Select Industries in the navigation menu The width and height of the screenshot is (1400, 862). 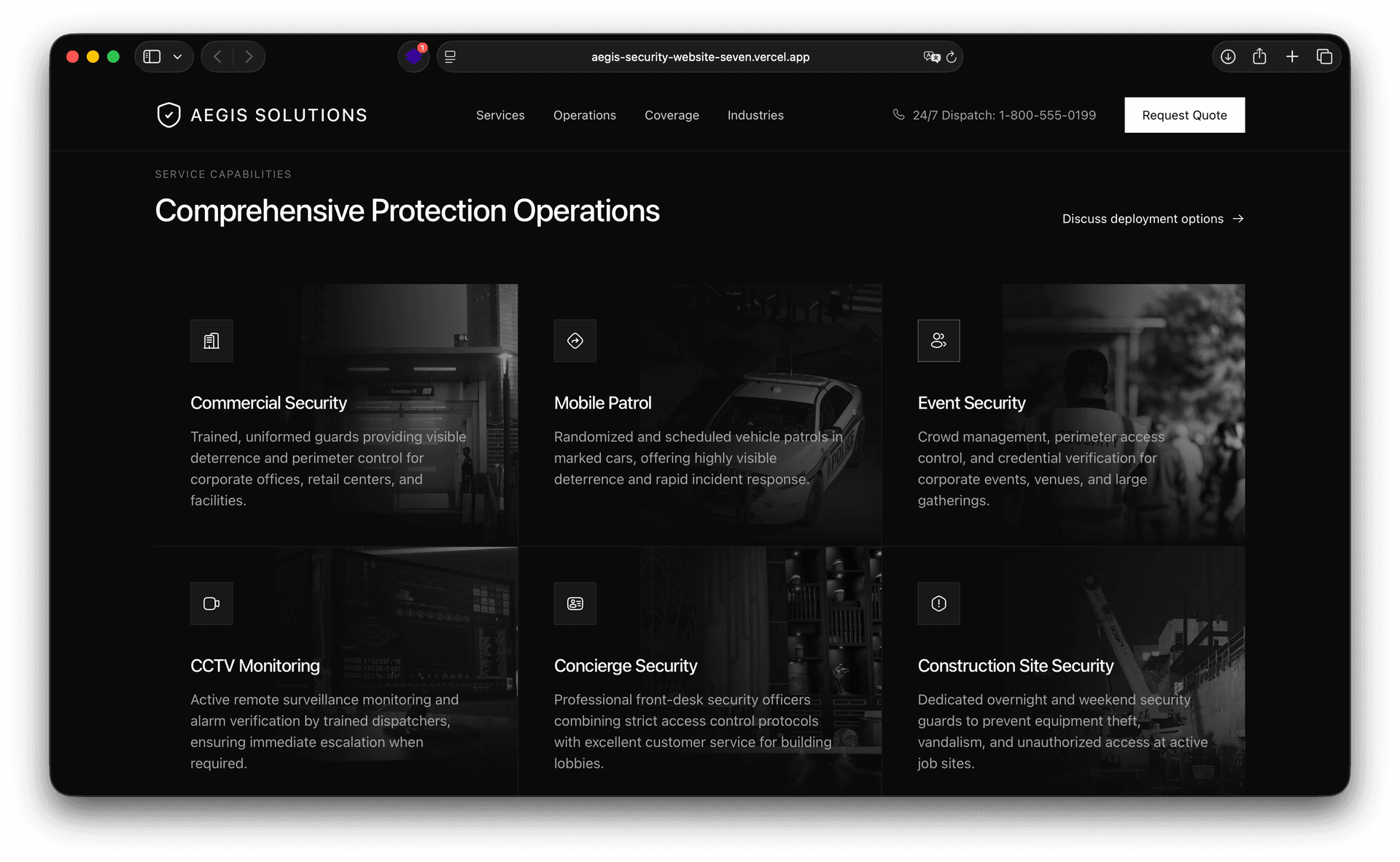[755, 114]
